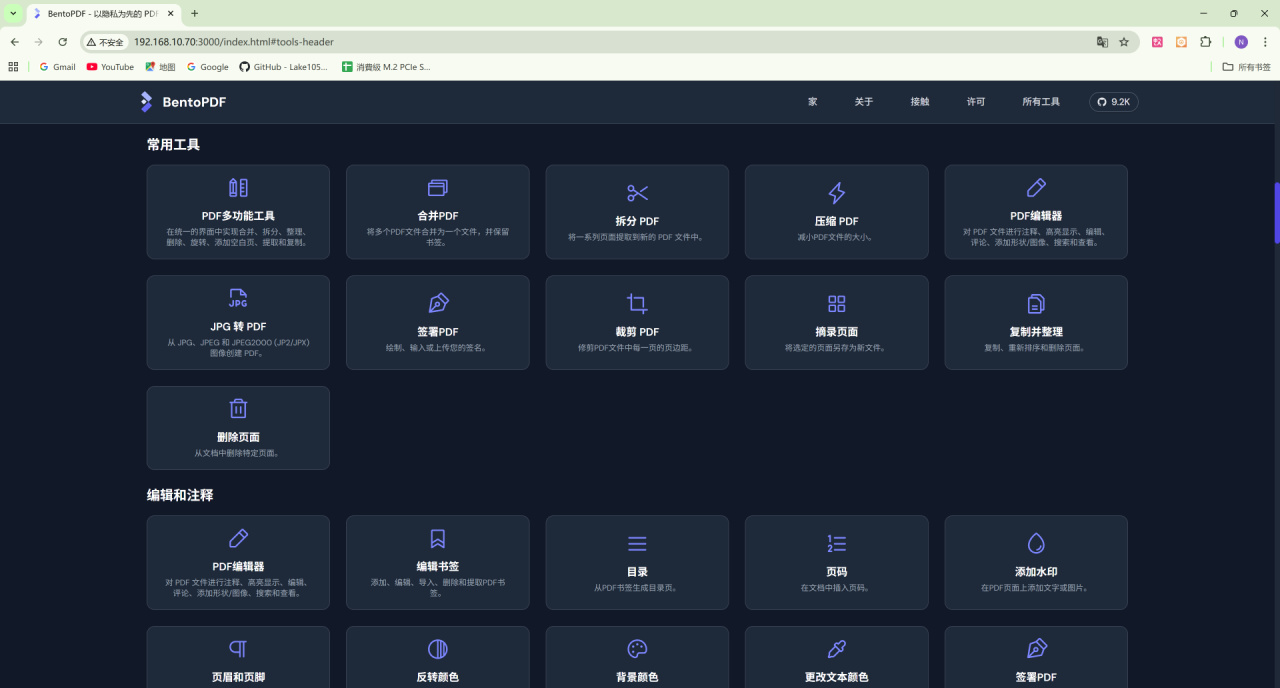Click the lightning bolt icon for 压缩 PDF
The image size is (1280, 688).
coord(836,193)
